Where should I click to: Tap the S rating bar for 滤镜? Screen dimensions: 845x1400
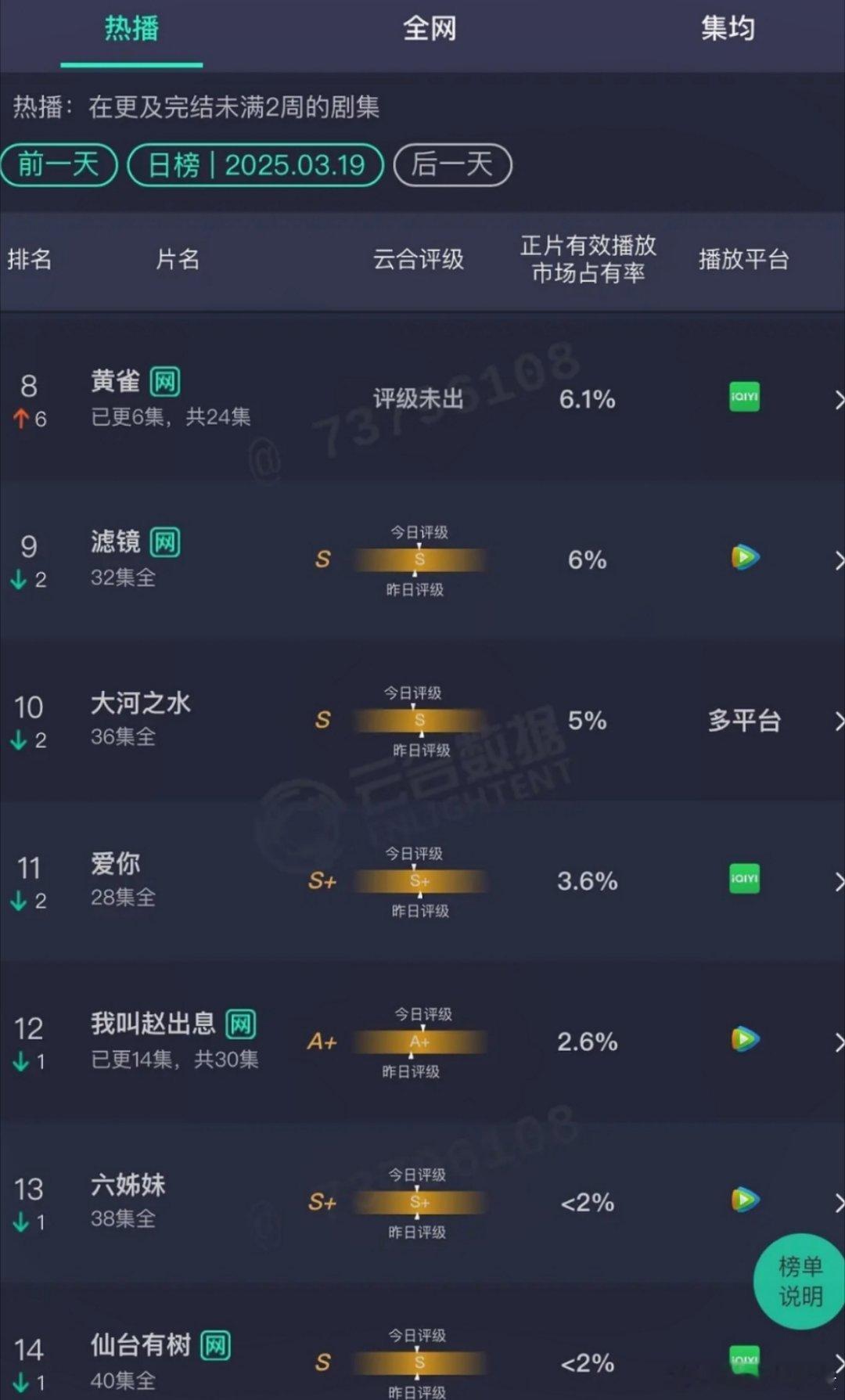pos(419,560)
